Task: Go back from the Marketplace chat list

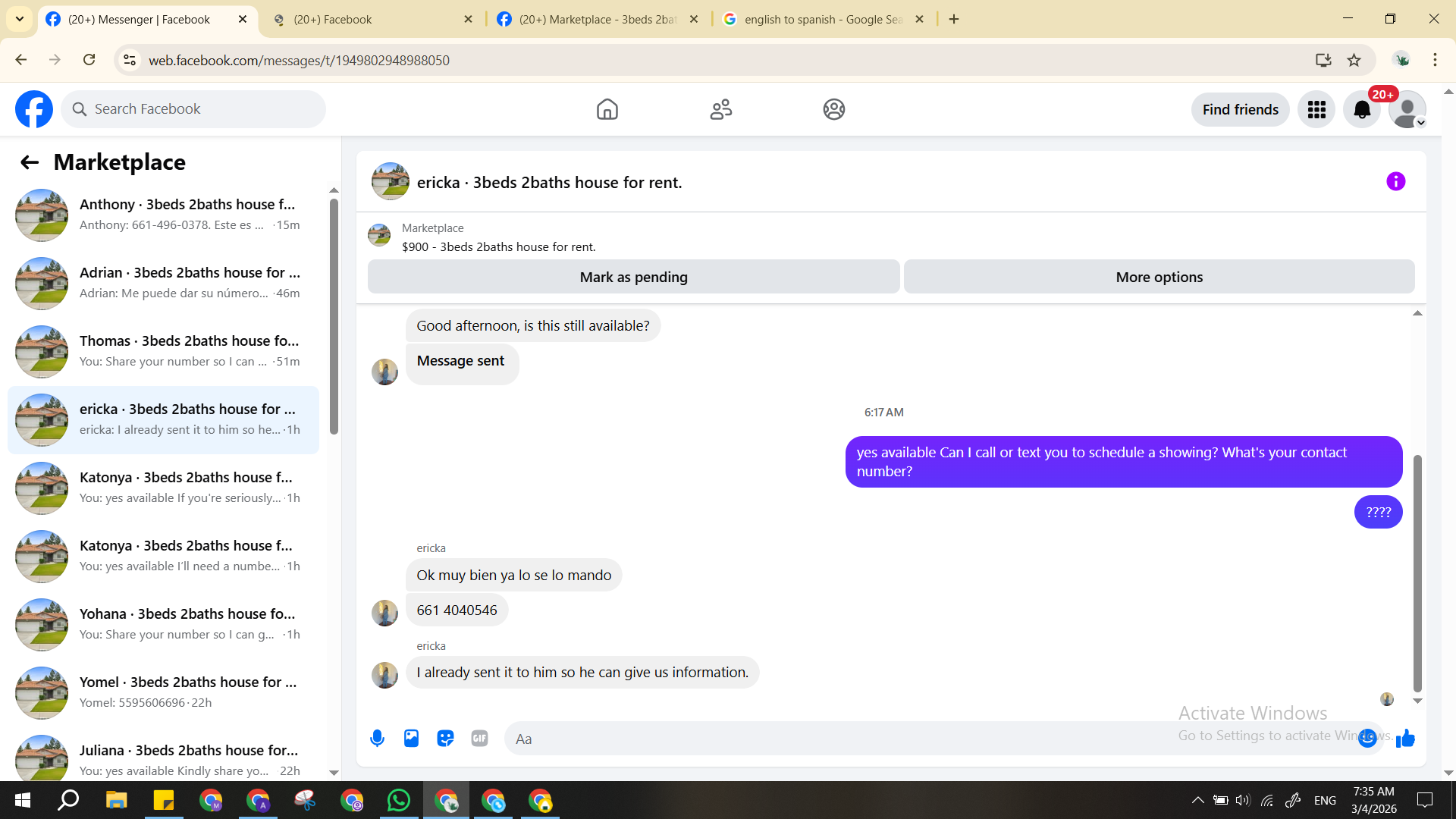Action: coord(30,162)
